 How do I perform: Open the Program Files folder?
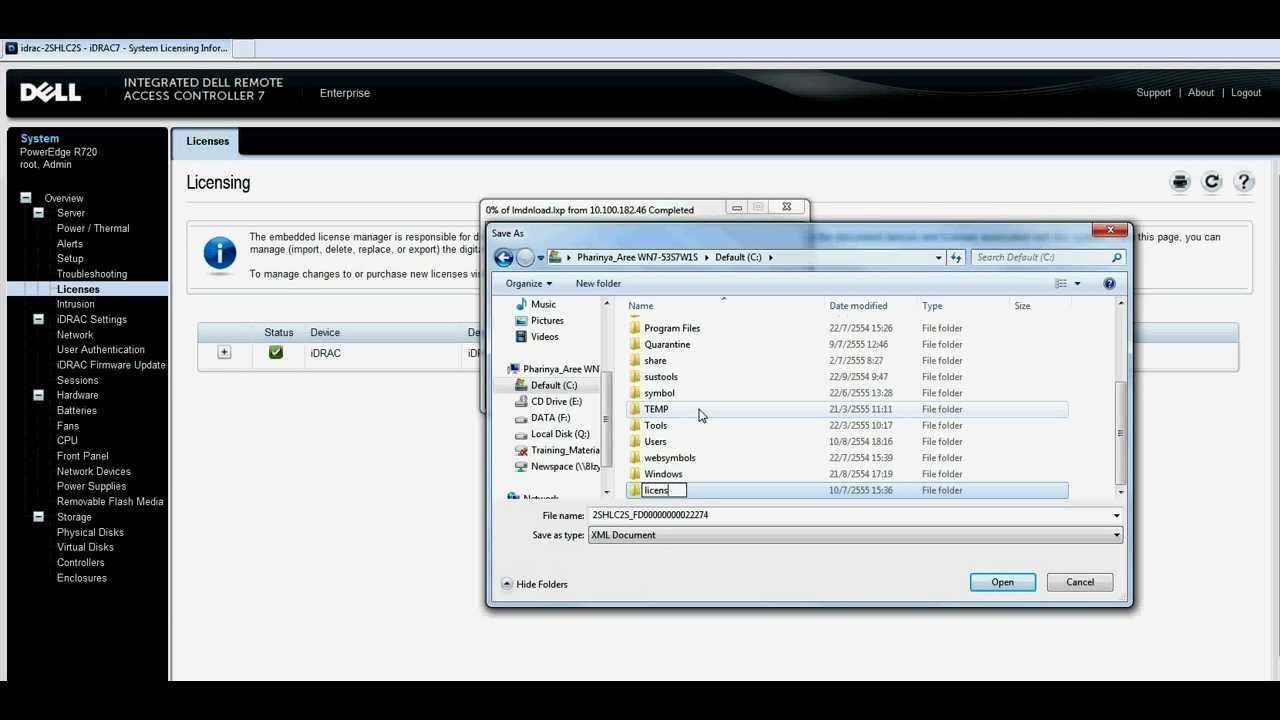tap(672, 328)
